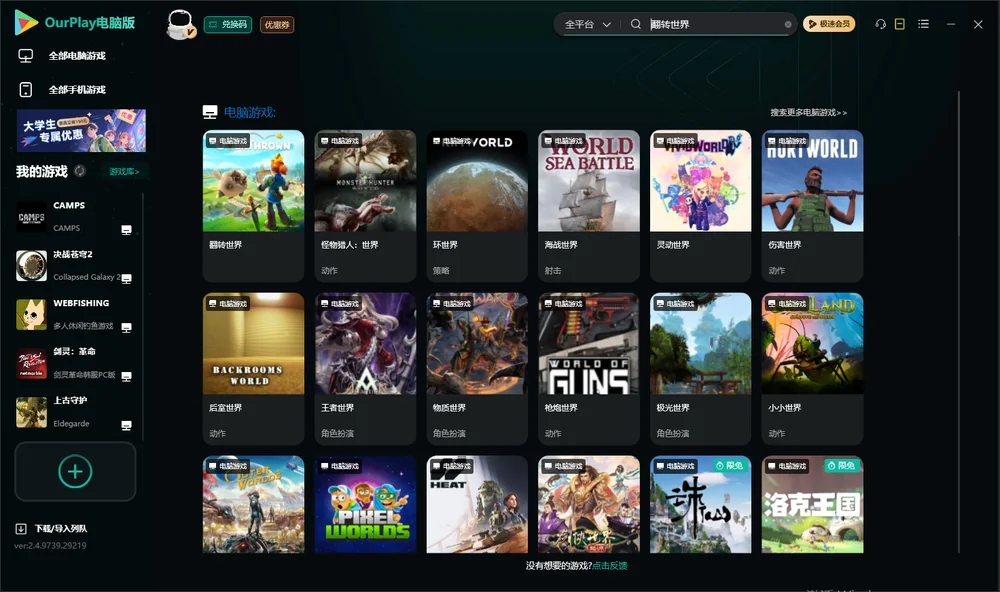Click the plus button to add game
The image size is (1000, 592).
pyautogui.click(x=75, y=471)
